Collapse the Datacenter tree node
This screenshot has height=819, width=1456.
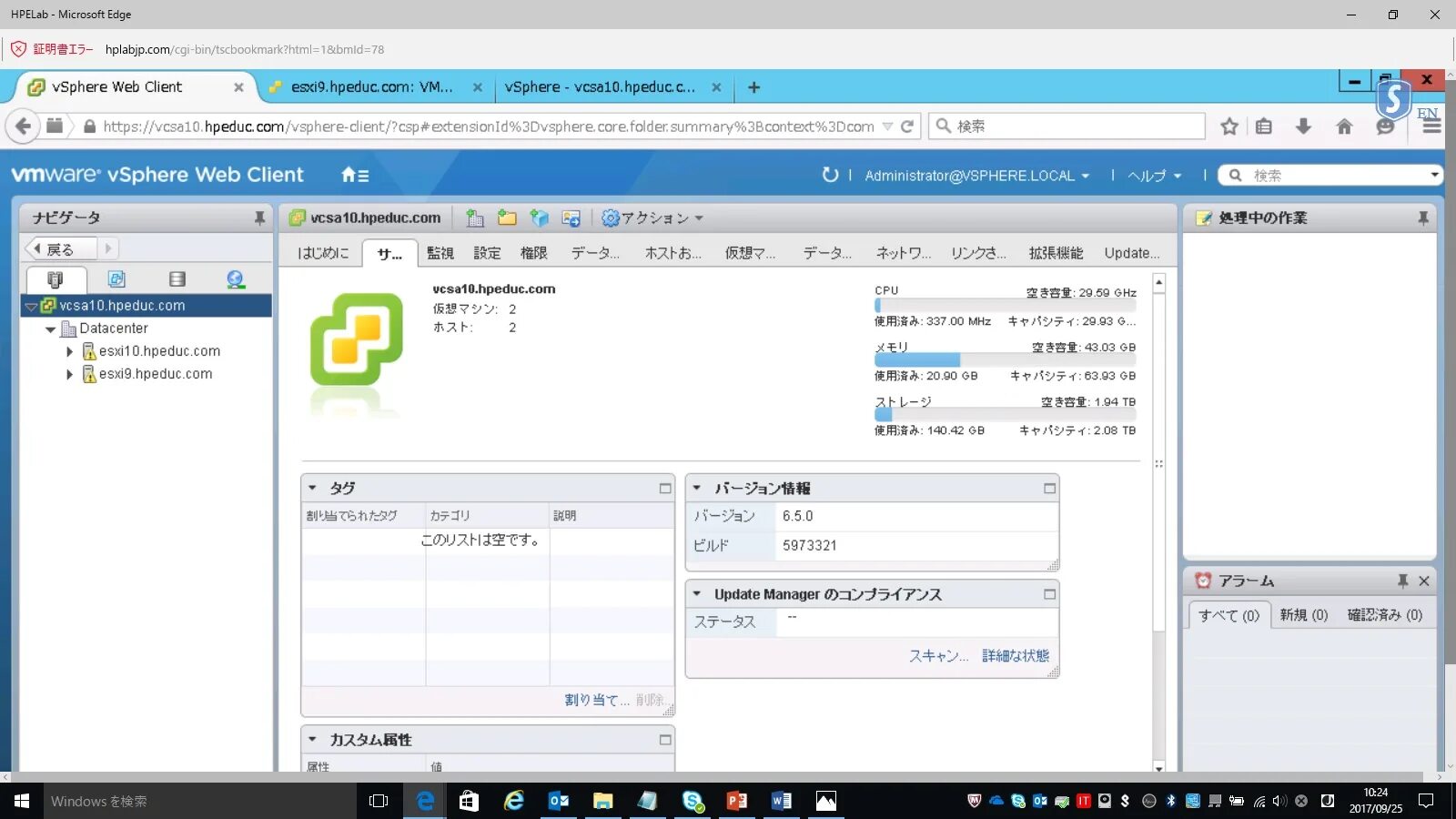pyautogui.click(x=51, y=329)
